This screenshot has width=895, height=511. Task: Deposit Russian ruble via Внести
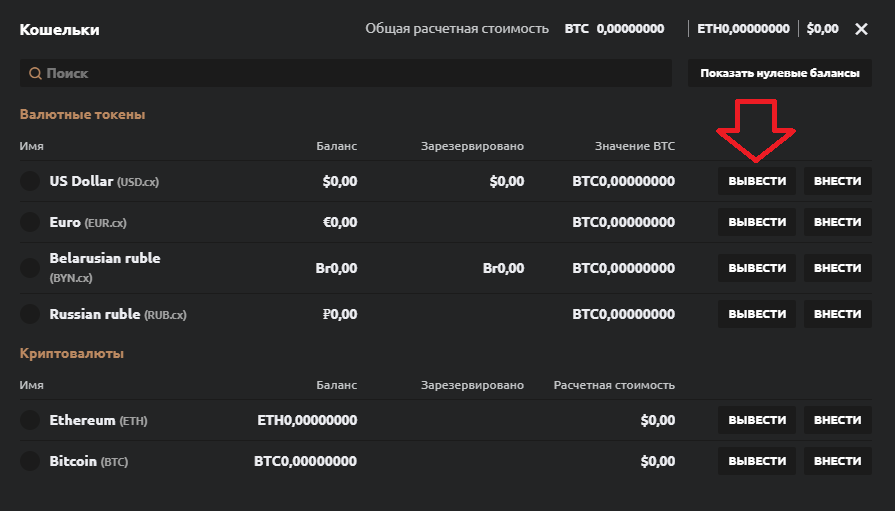(x=838, y=314)
